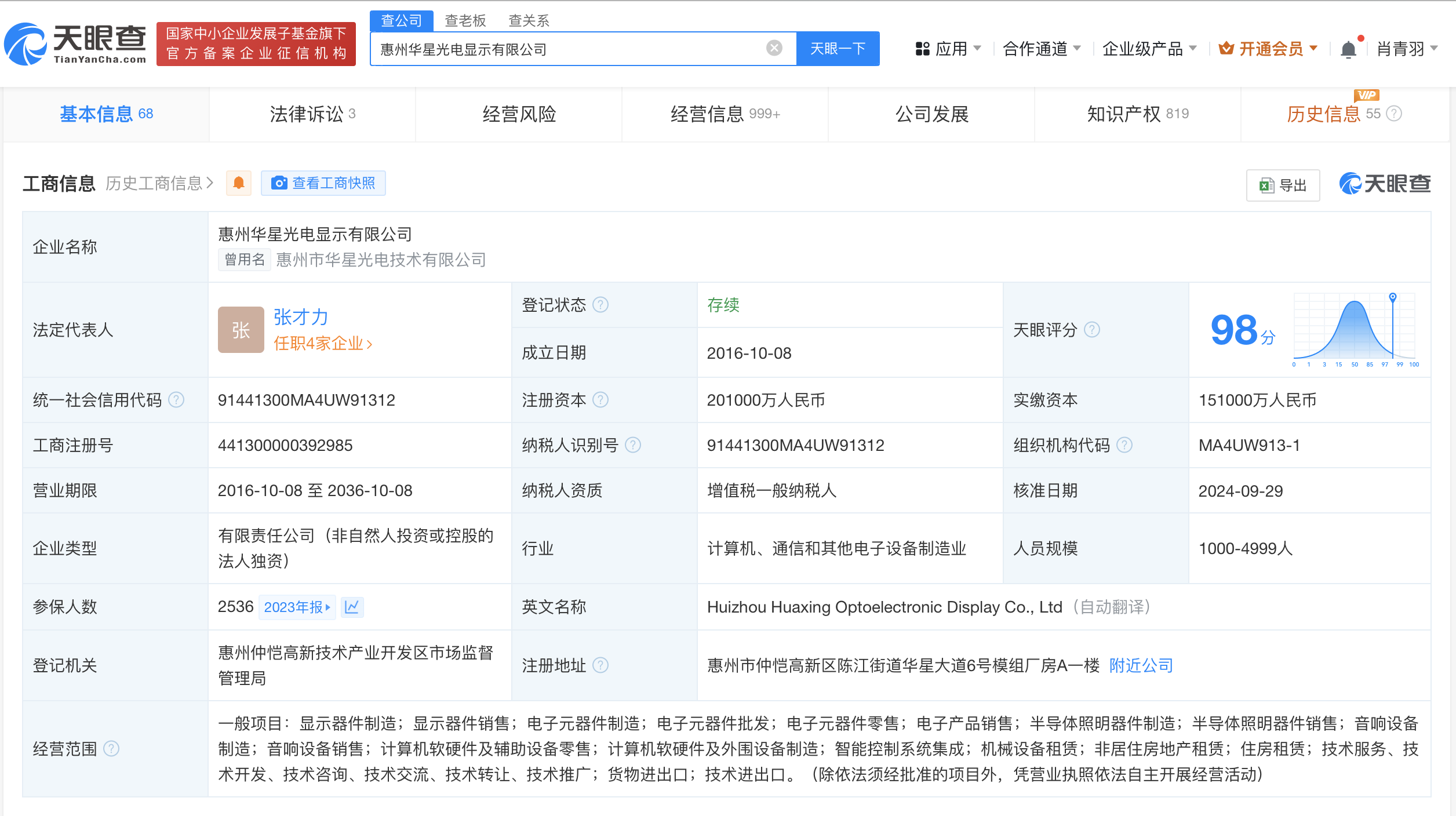Image resolution: width=1456 pixels, height=816 pixels.
Task: Expand 任职4家企业 link
Action: pos(323,343)
